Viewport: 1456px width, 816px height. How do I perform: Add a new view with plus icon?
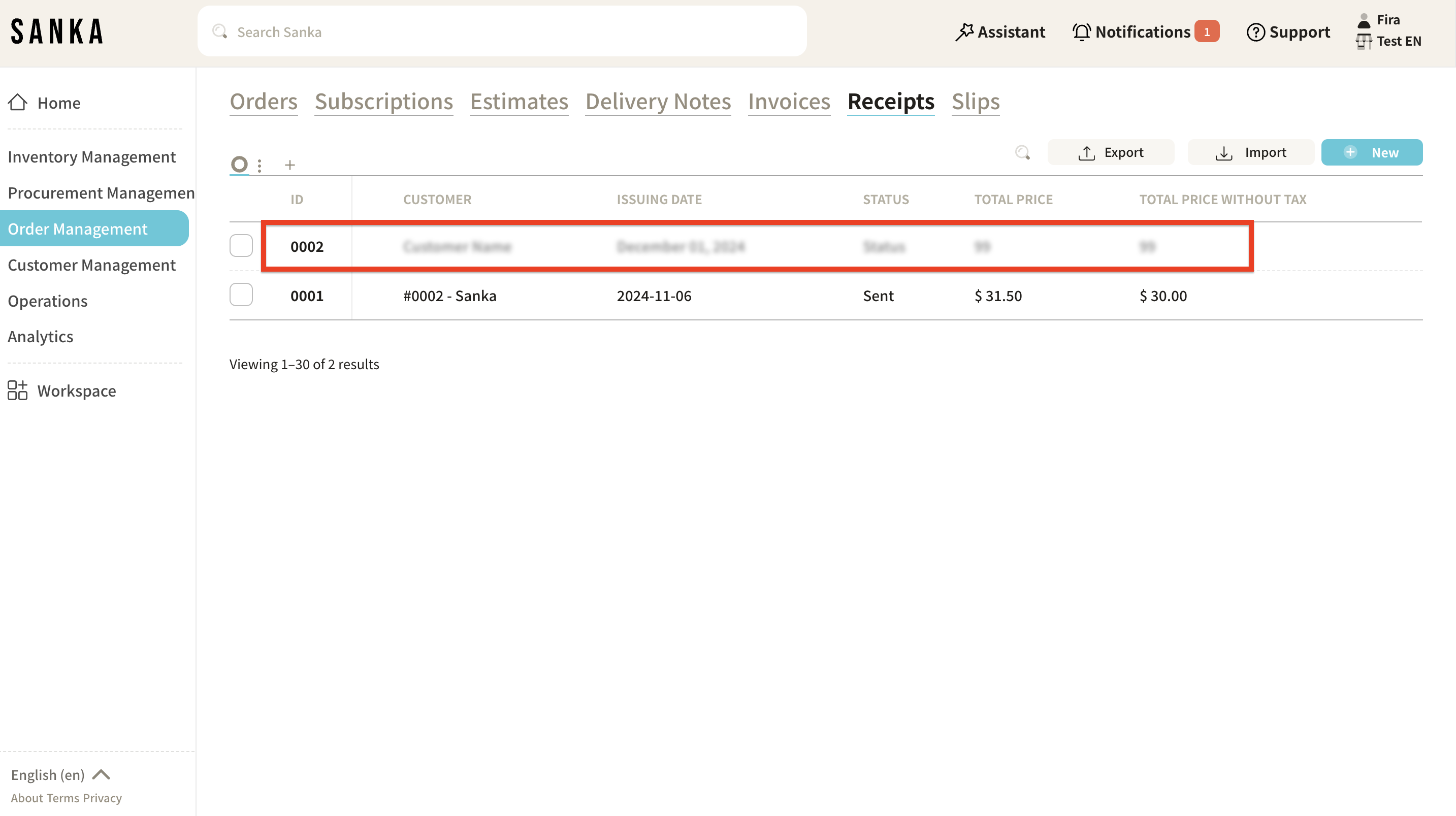[290, 165]
